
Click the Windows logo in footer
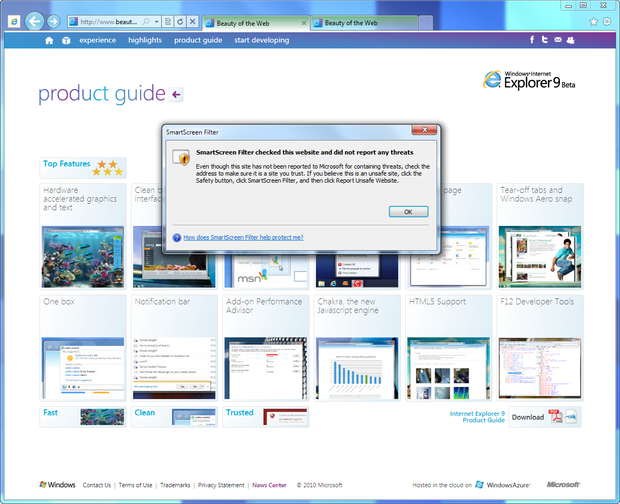[x=57, y=485]
